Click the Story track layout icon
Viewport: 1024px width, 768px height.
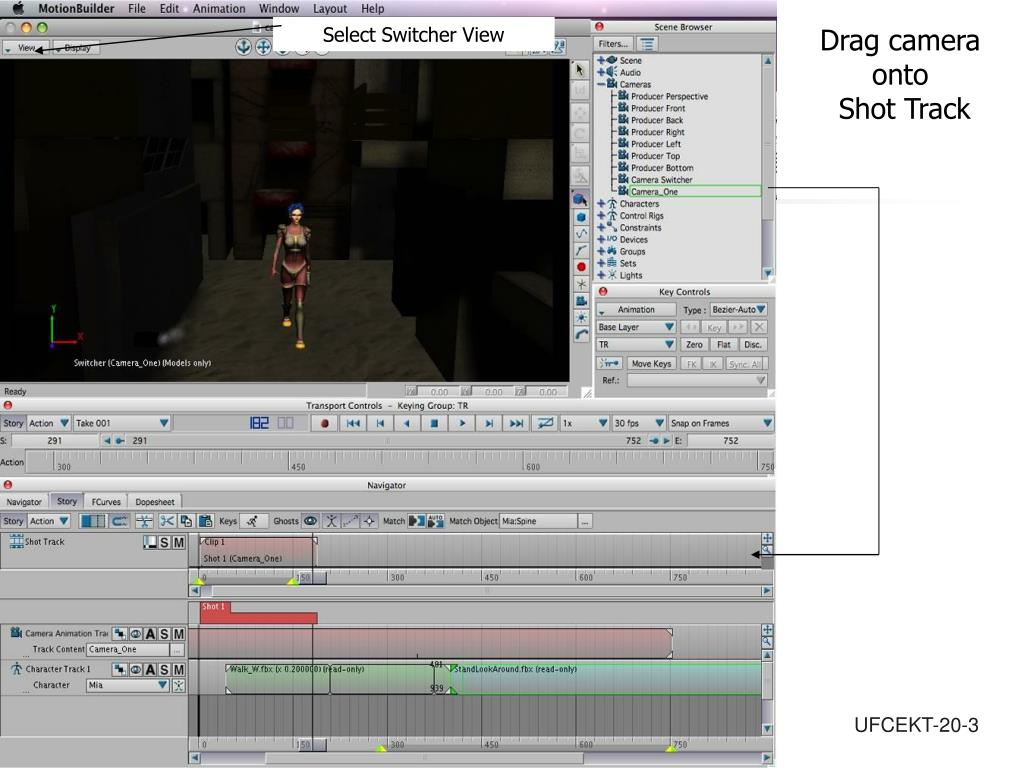point(92,520)
